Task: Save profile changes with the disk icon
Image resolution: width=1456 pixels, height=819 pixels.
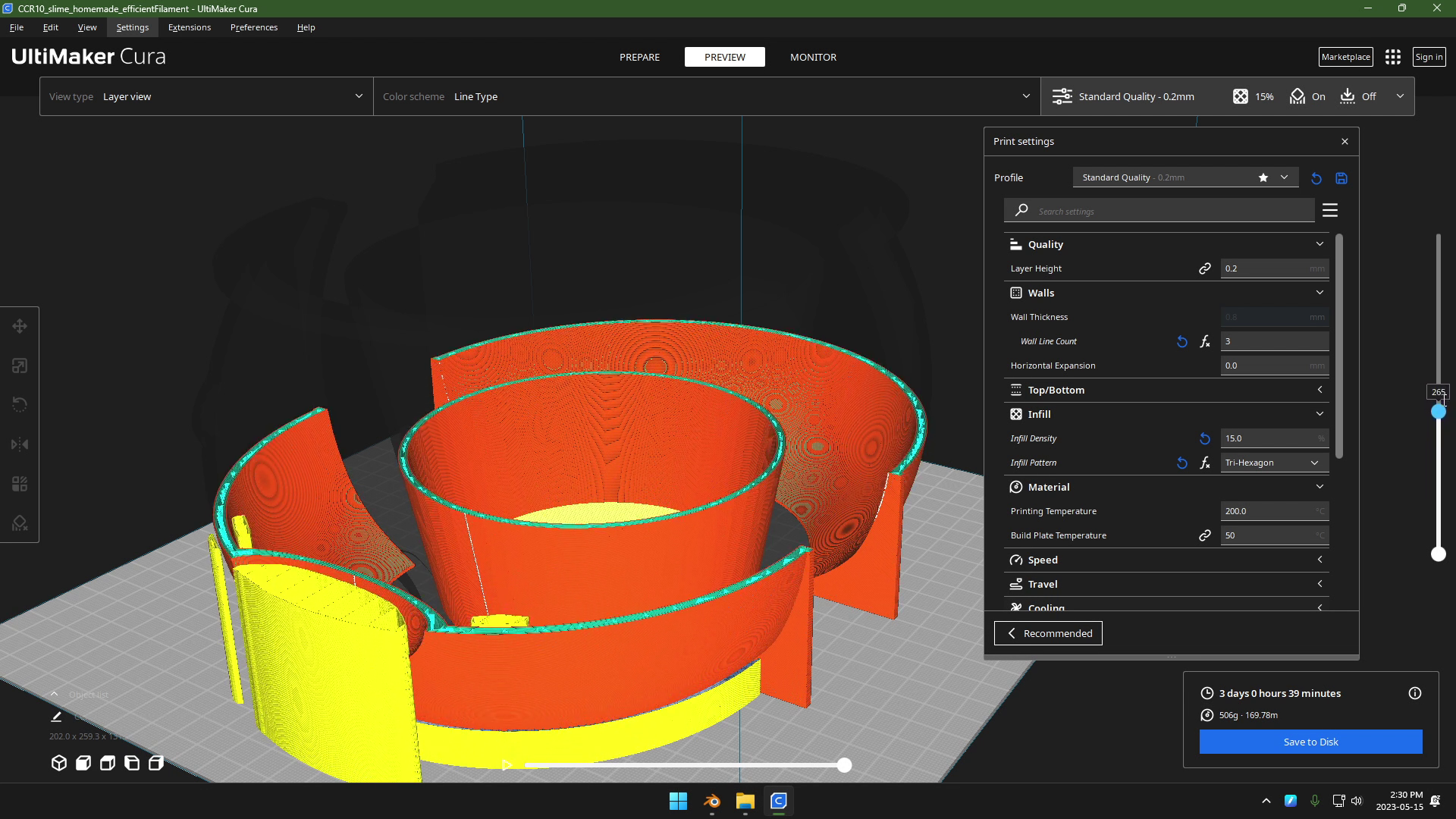Action: pyautogui.click(x=1341, y=178)
